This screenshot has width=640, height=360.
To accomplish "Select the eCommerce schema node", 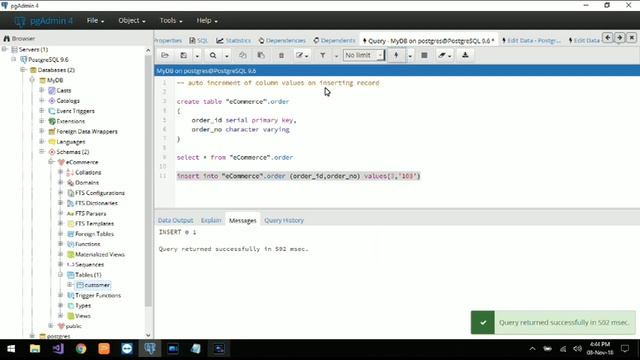I will [x=82, y=162].
